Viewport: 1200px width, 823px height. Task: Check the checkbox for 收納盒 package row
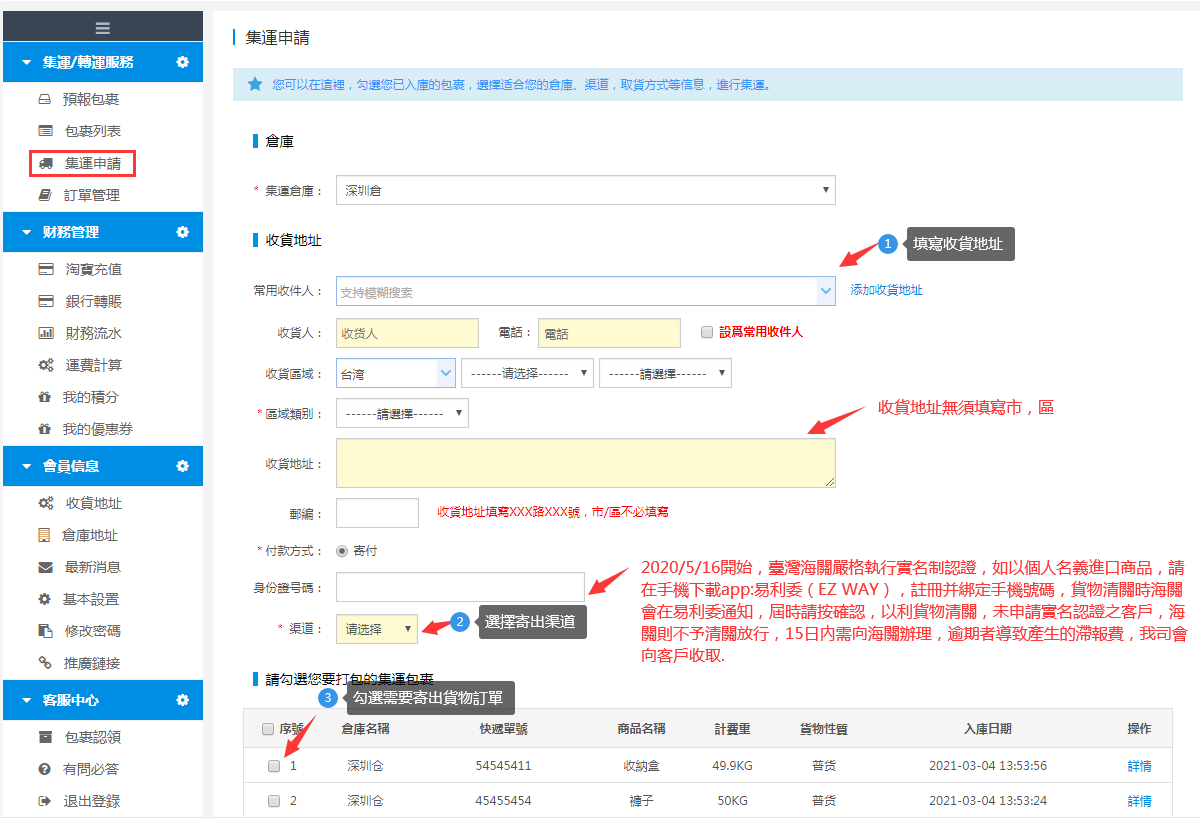tap(273, 766)
